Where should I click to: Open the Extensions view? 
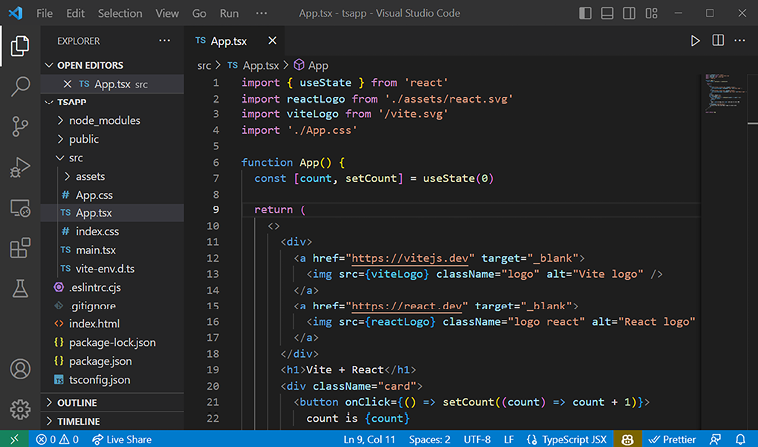point(20,248)
